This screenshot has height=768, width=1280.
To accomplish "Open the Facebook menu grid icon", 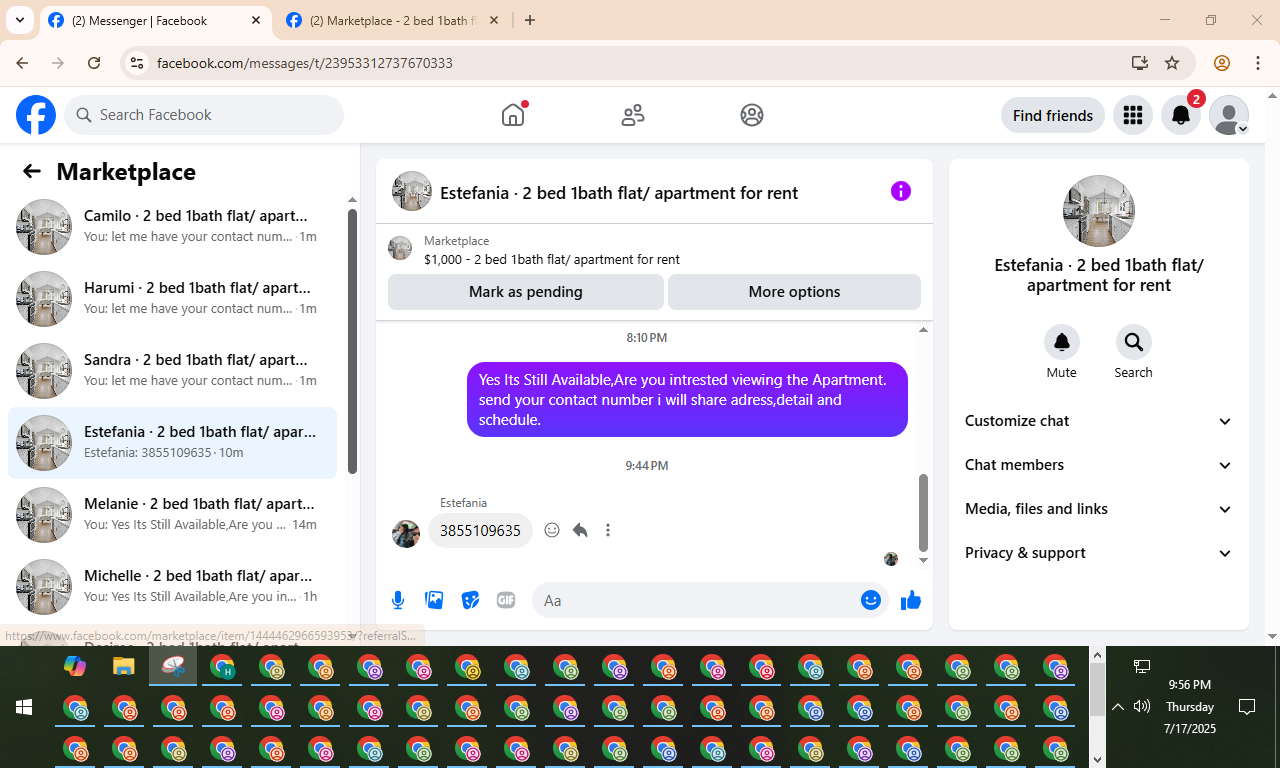I will 1133,115.
